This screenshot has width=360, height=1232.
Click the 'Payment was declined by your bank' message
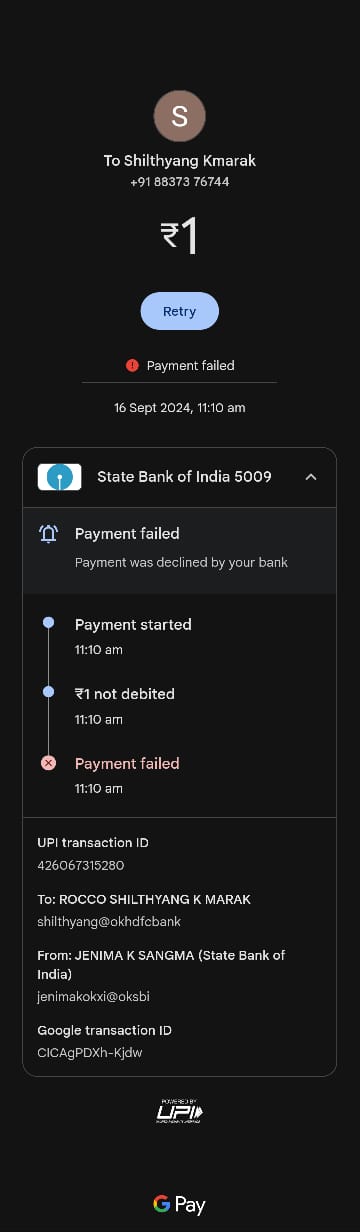(181, 563)
